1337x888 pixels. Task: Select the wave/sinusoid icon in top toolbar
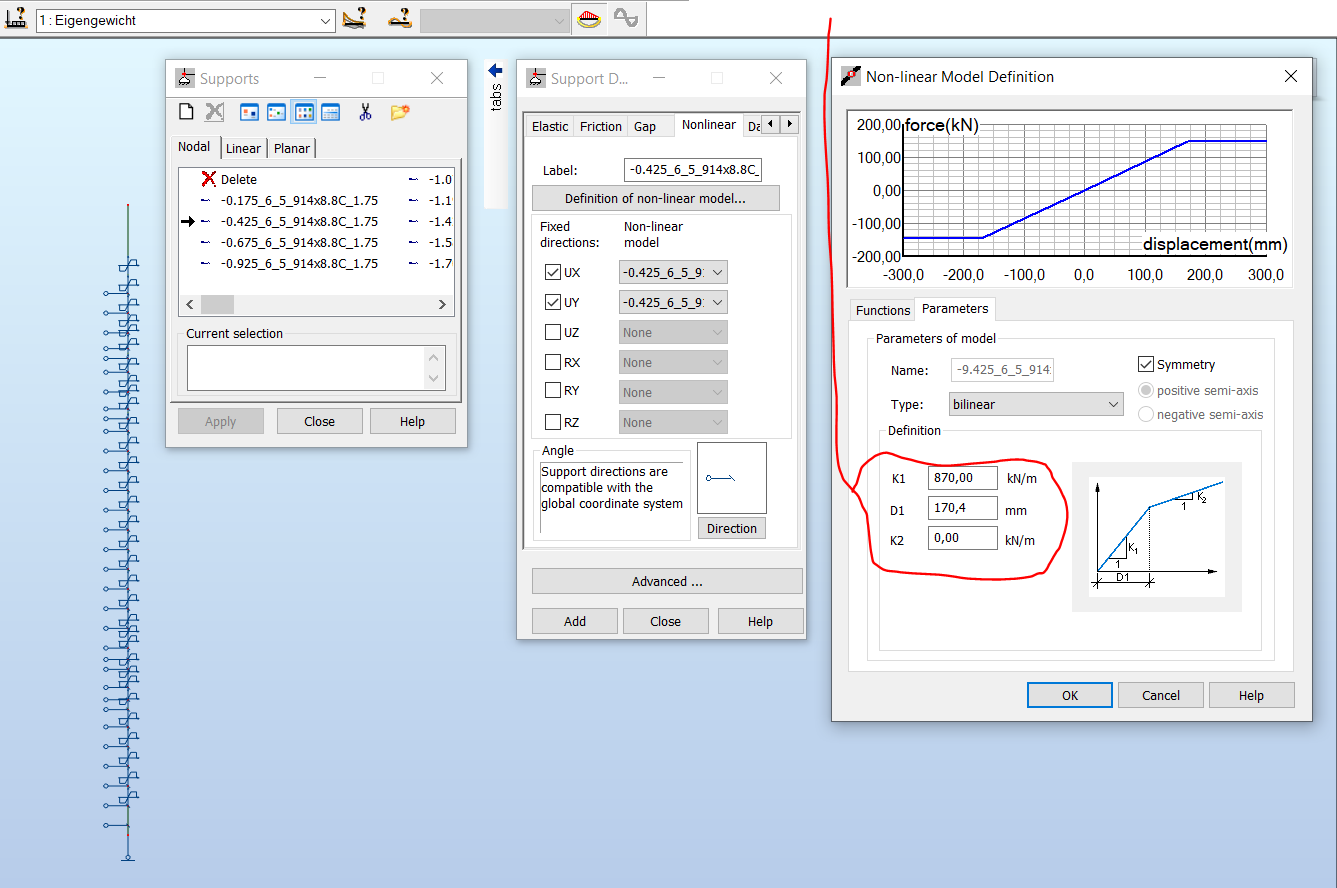point(626,18)
